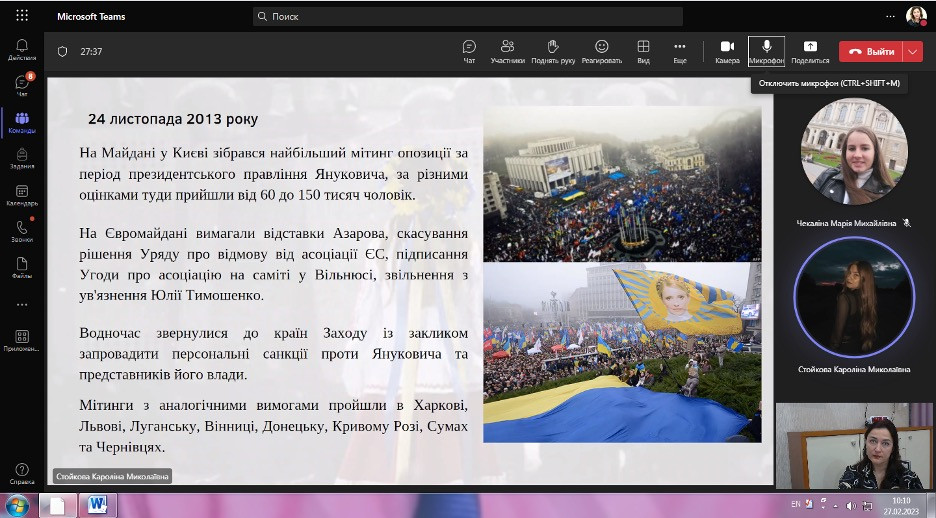Click aerial Maidan photo on slide

622,184
